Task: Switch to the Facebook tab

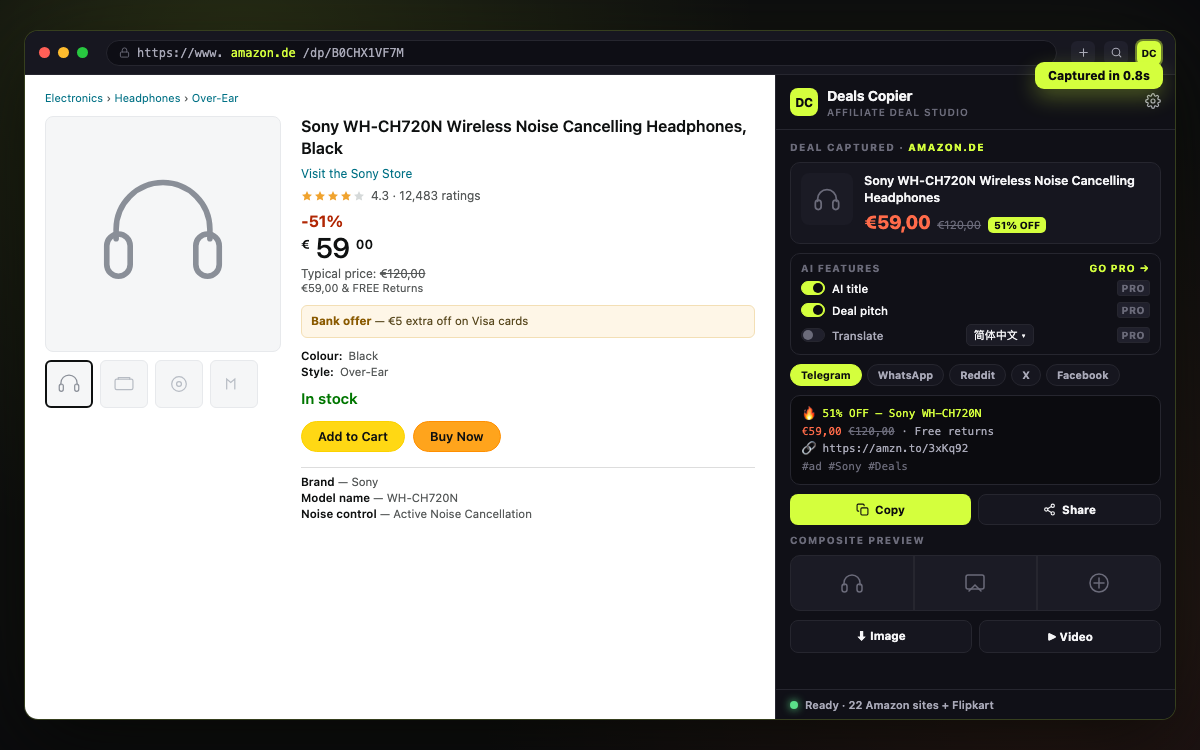Action: [x=1083, y=375]
